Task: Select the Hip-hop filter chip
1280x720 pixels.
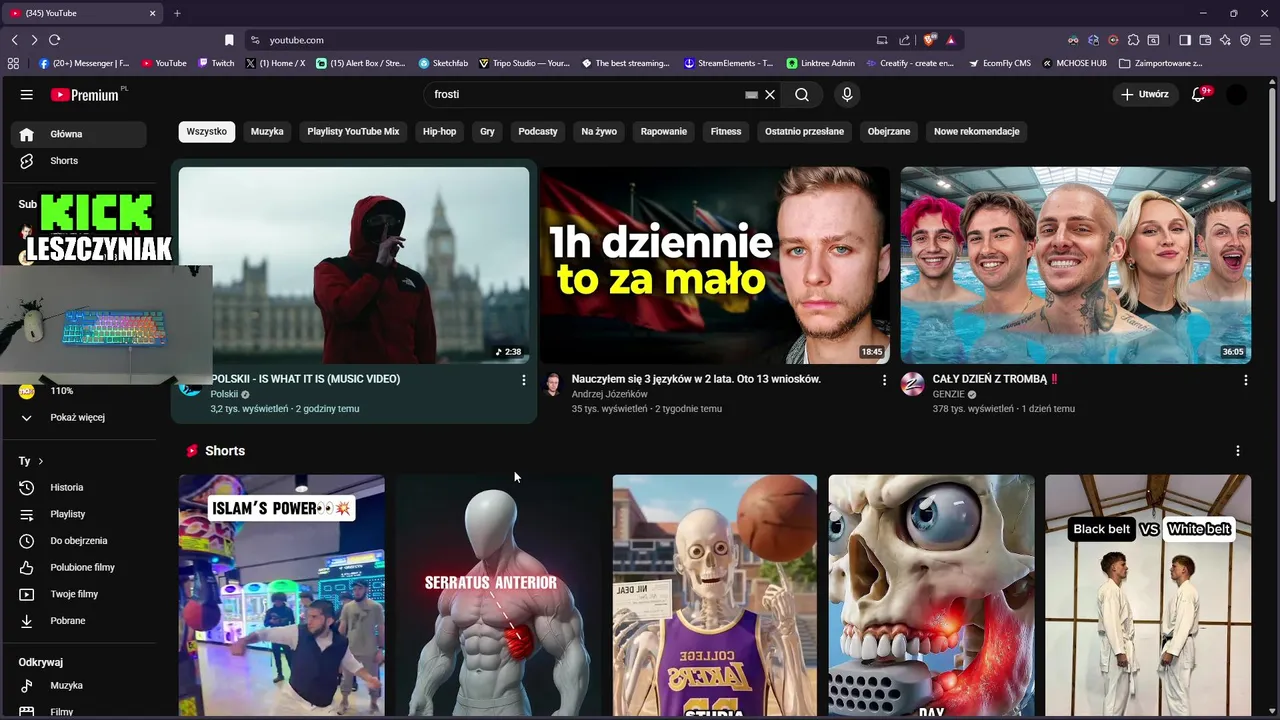Action: (439, 131)
